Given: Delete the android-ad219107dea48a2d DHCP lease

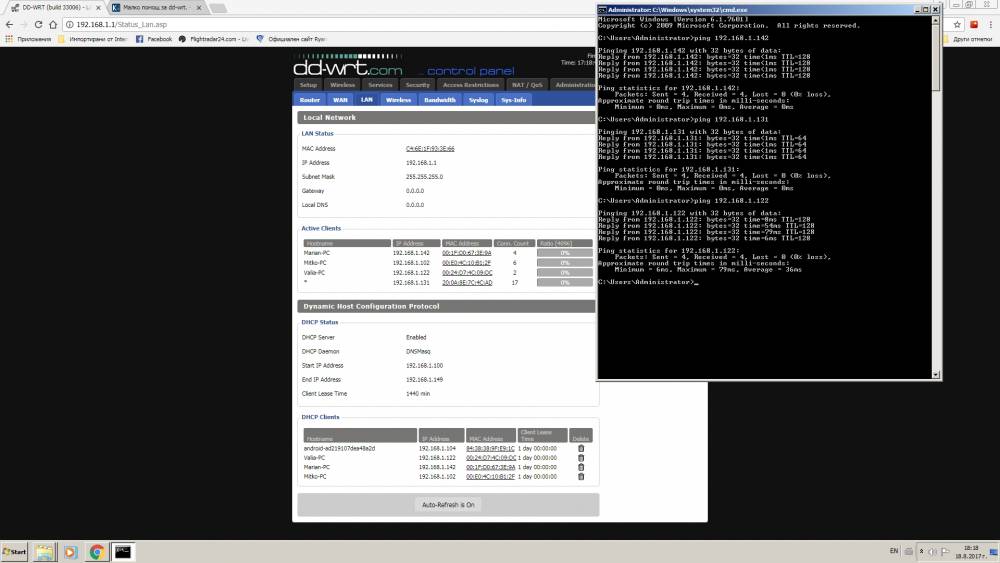Looking at the screenshot, I should pyautogui.click(x=581, y=449).
